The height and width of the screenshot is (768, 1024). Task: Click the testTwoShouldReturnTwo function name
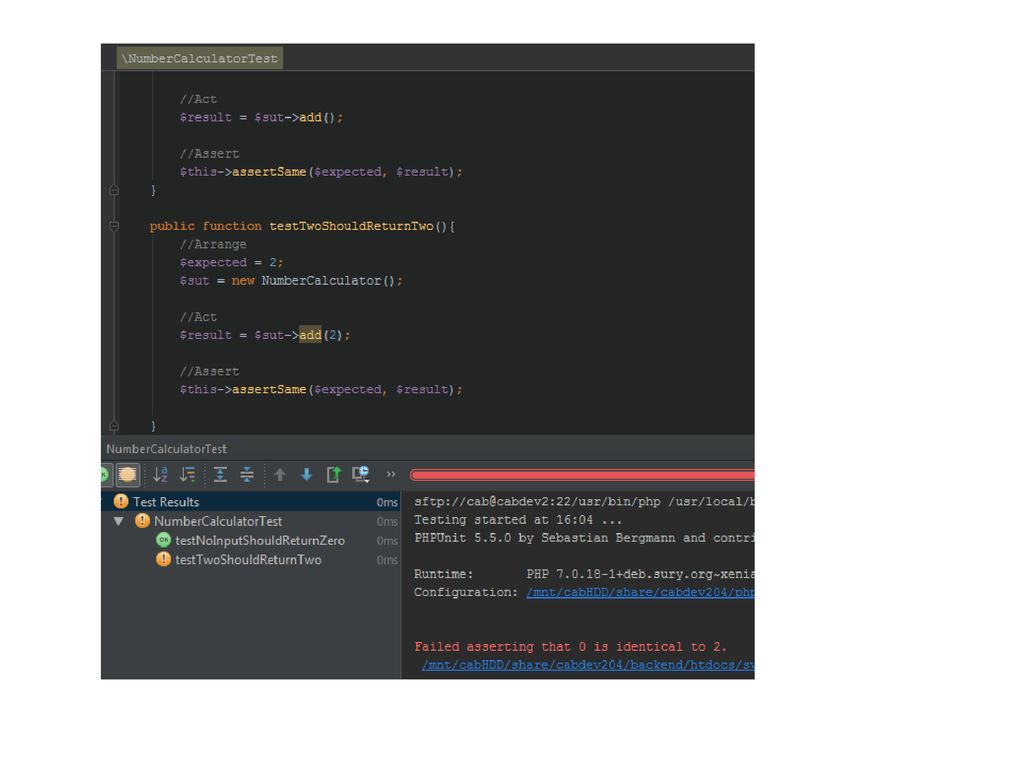tap(351, 226)
